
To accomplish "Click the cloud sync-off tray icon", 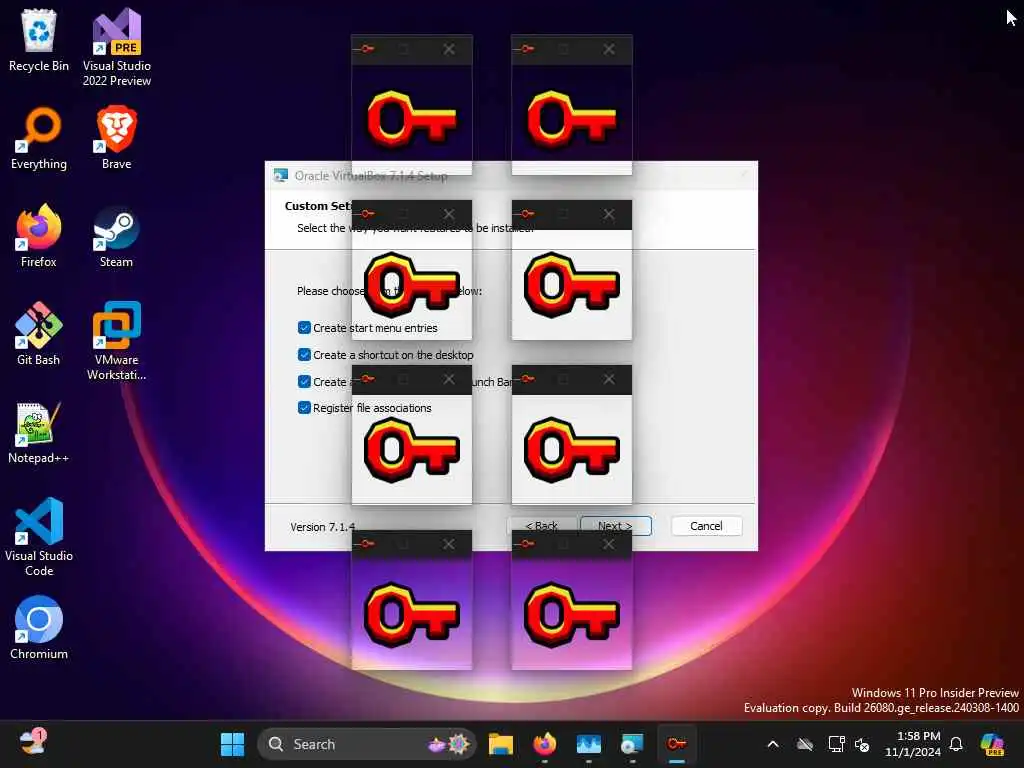I will pyautogui.click(x=805, y=744).
